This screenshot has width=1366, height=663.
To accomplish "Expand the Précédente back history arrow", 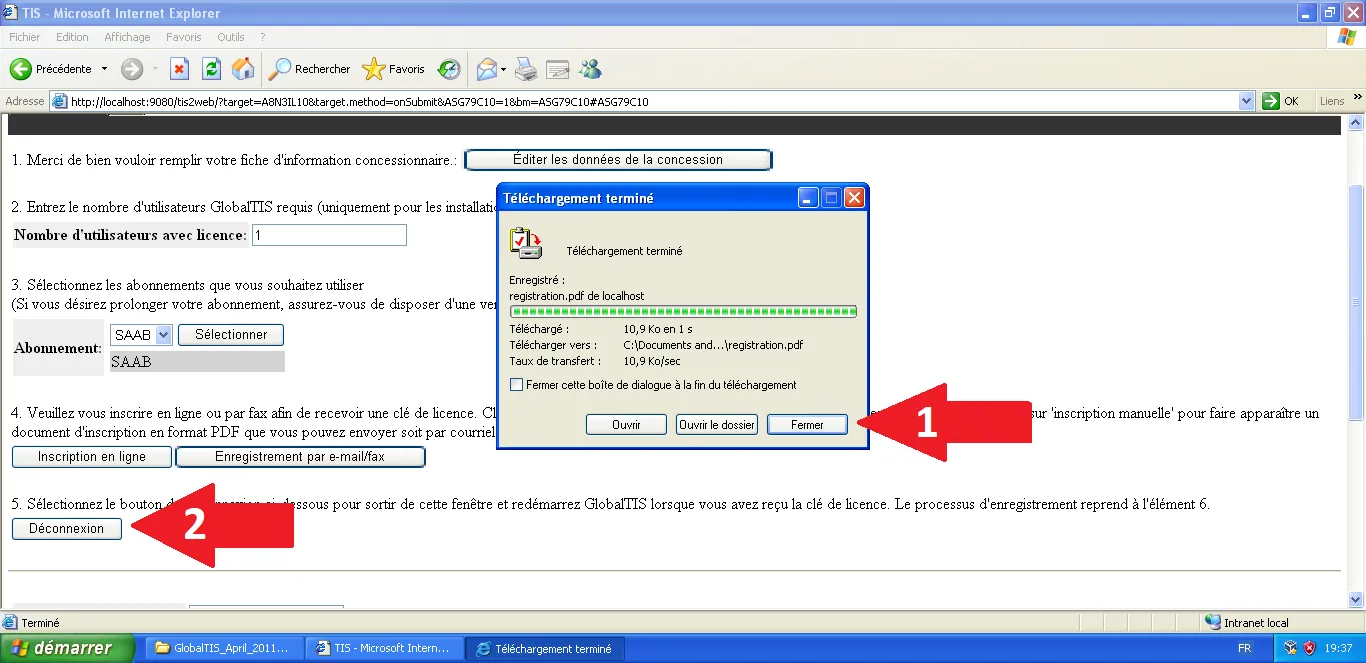I will click(103, 69).
